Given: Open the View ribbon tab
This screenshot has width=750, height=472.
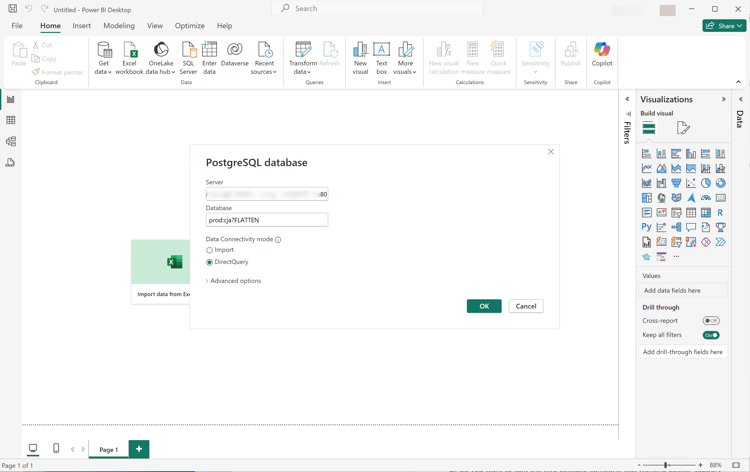Looking at the screenshot, I should point(154,26).
